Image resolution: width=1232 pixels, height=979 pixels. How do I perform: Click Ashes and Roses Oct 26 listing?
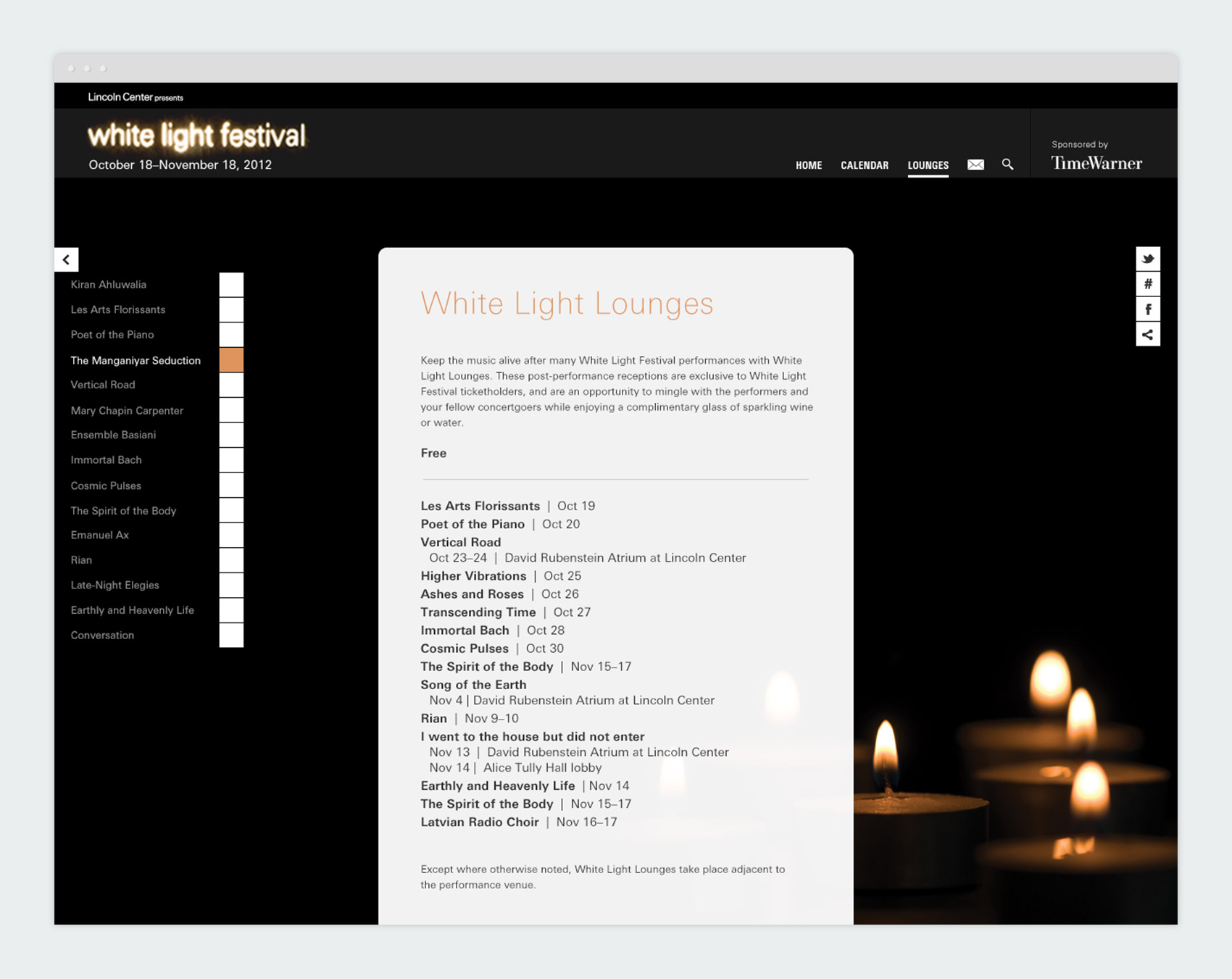click(x=499, y=594)
